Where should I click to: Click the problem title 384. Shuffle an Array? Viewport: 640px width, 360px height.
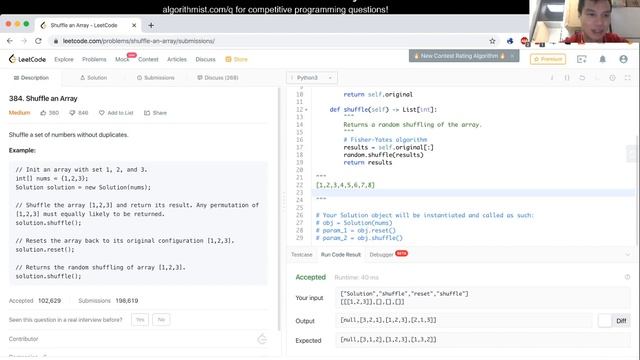pos(43,98)
